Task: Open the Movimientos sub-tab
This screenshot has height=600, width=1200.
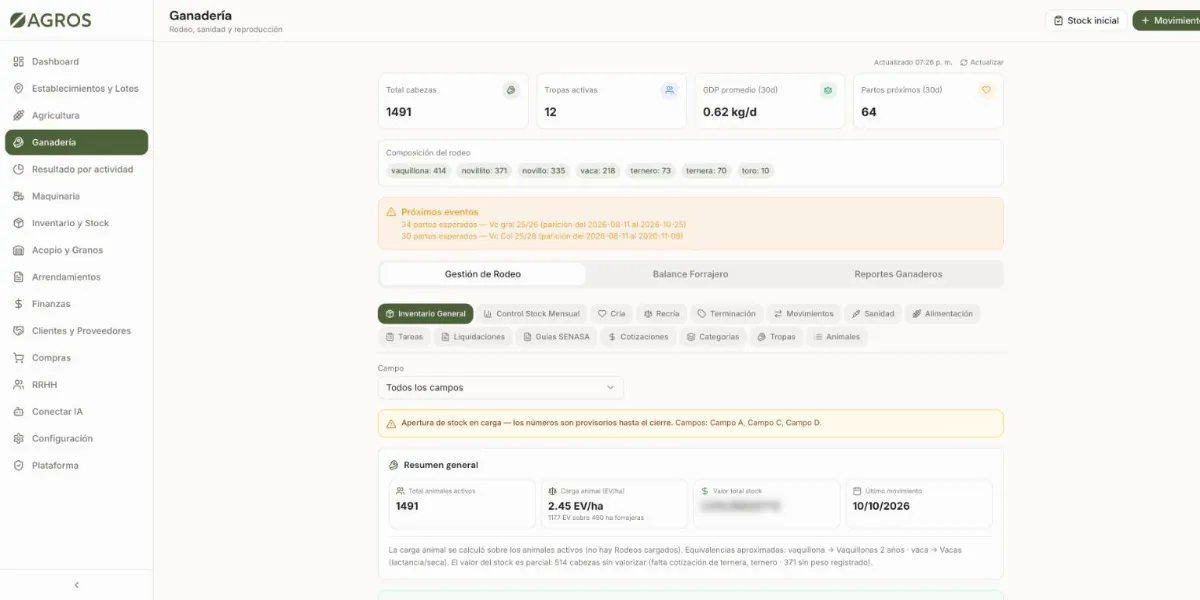Action: (804, 314)
